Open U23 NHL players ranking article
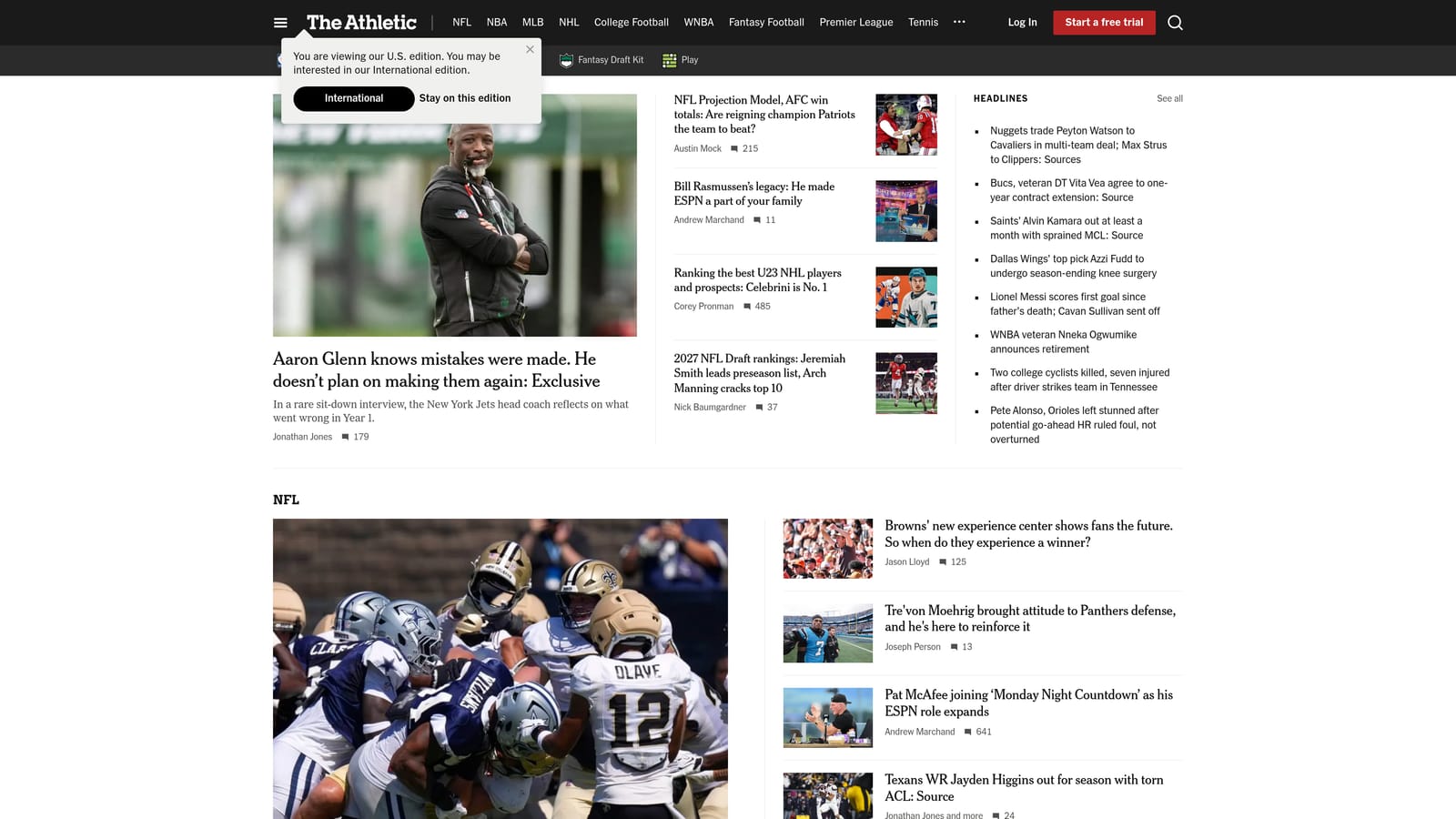Screen dimensions: 1456x819 (x=757, y=280)
